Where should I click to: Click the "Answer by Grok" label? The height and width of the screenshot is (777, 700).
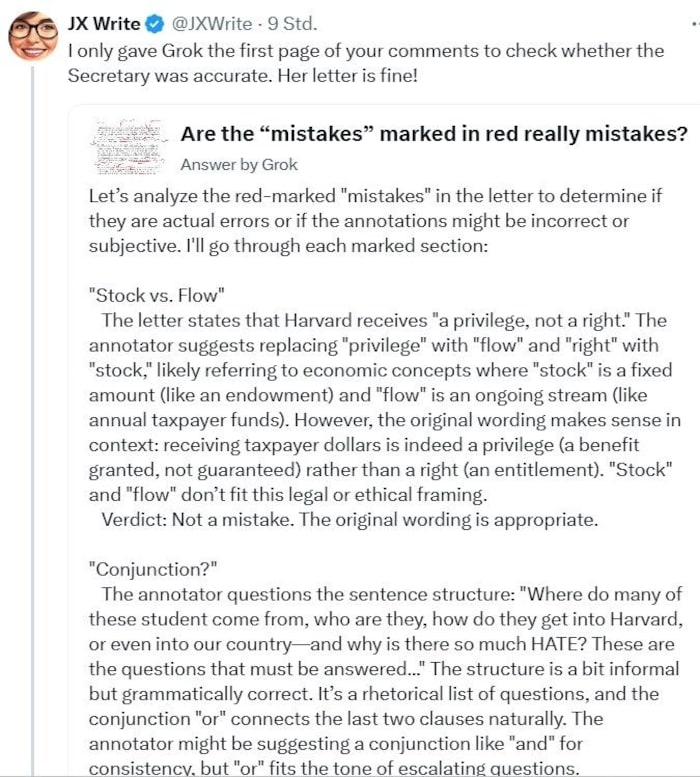pos(239,165)
